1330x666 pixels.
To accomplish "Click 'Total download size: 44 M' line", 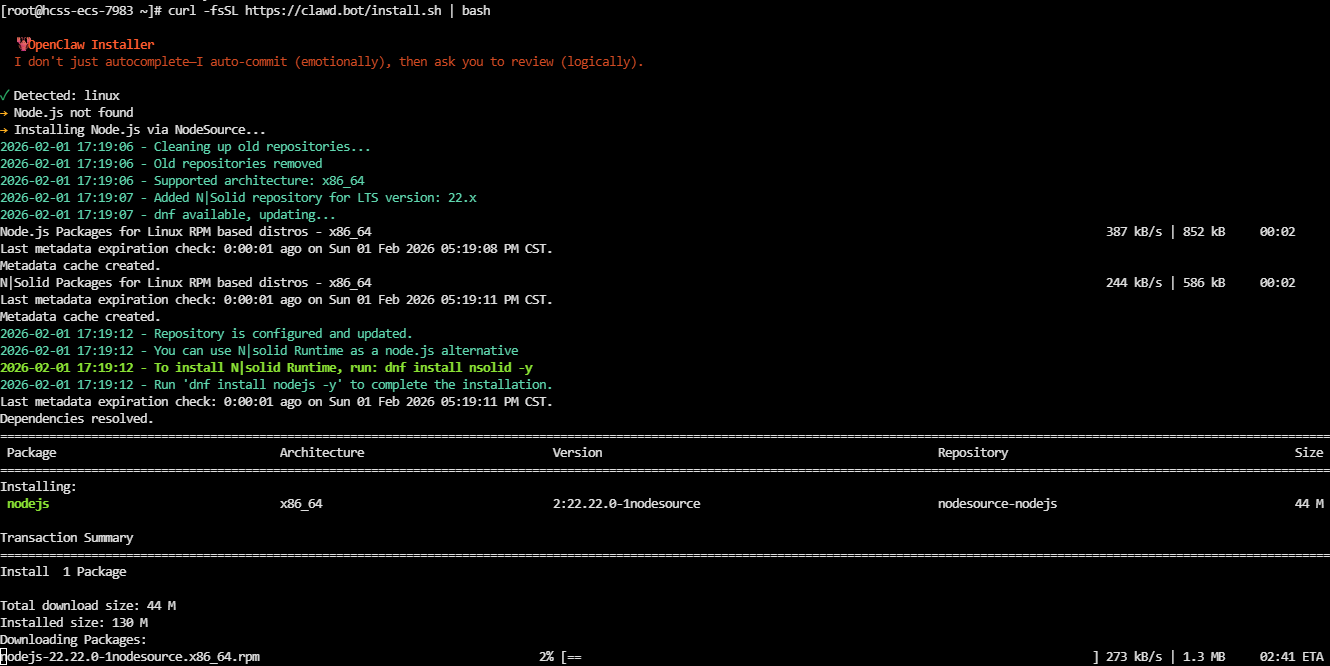I will [88, 606].
